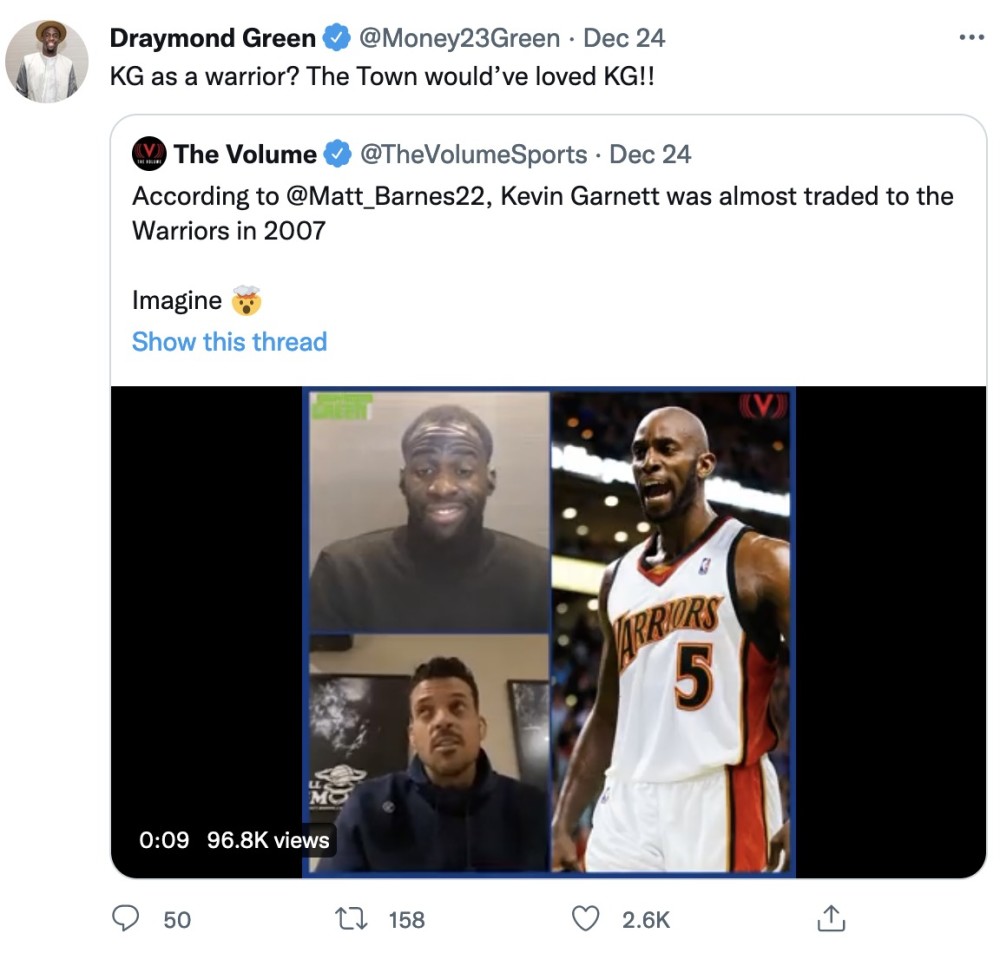The width and height of the screenshot is (1000, 953).
Task: Open the share tweet icon
Action: [832, 918]
